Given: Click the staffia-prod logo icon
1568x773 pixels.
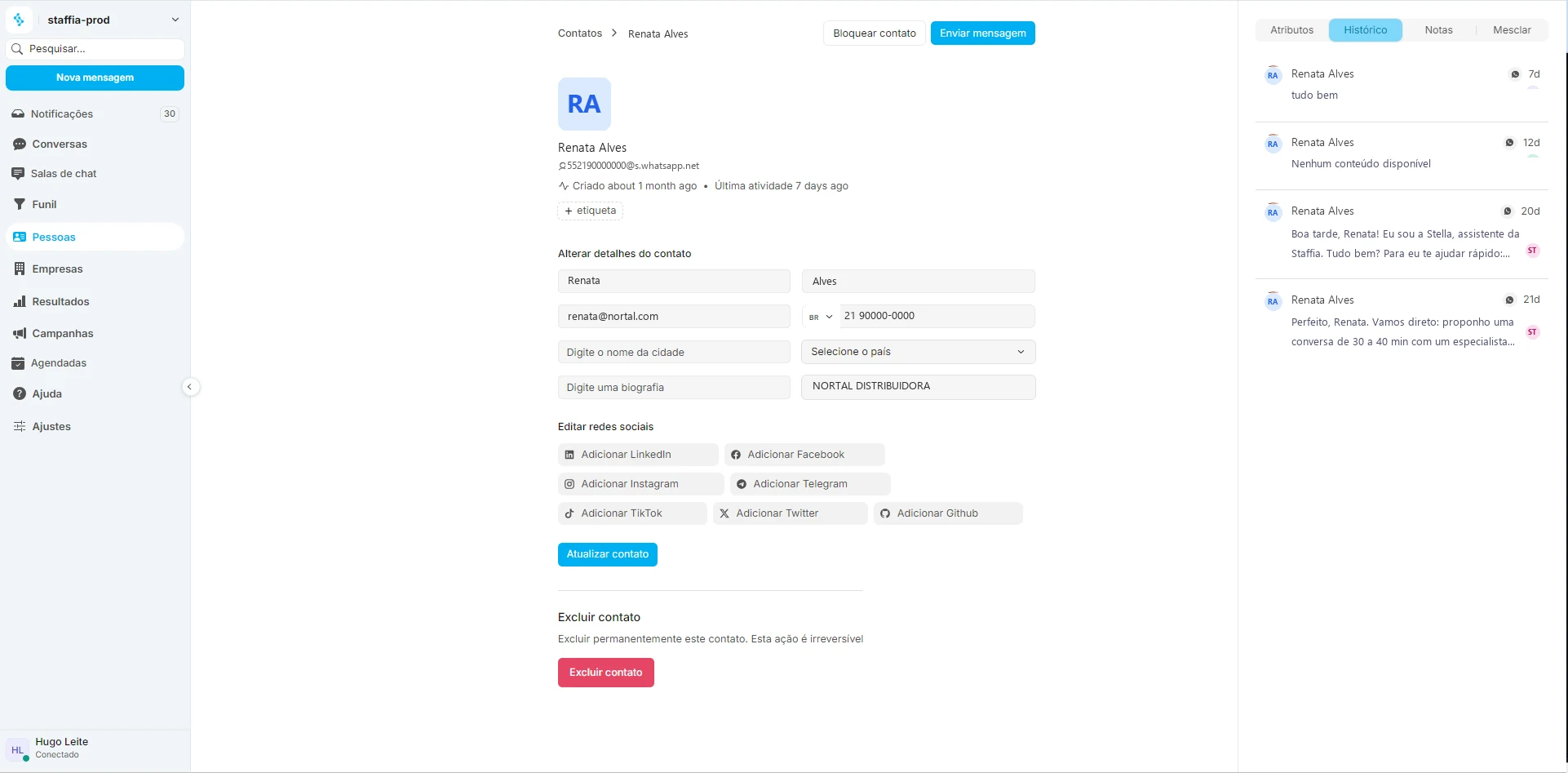Looking at the screenshot, I should (19, 20).
